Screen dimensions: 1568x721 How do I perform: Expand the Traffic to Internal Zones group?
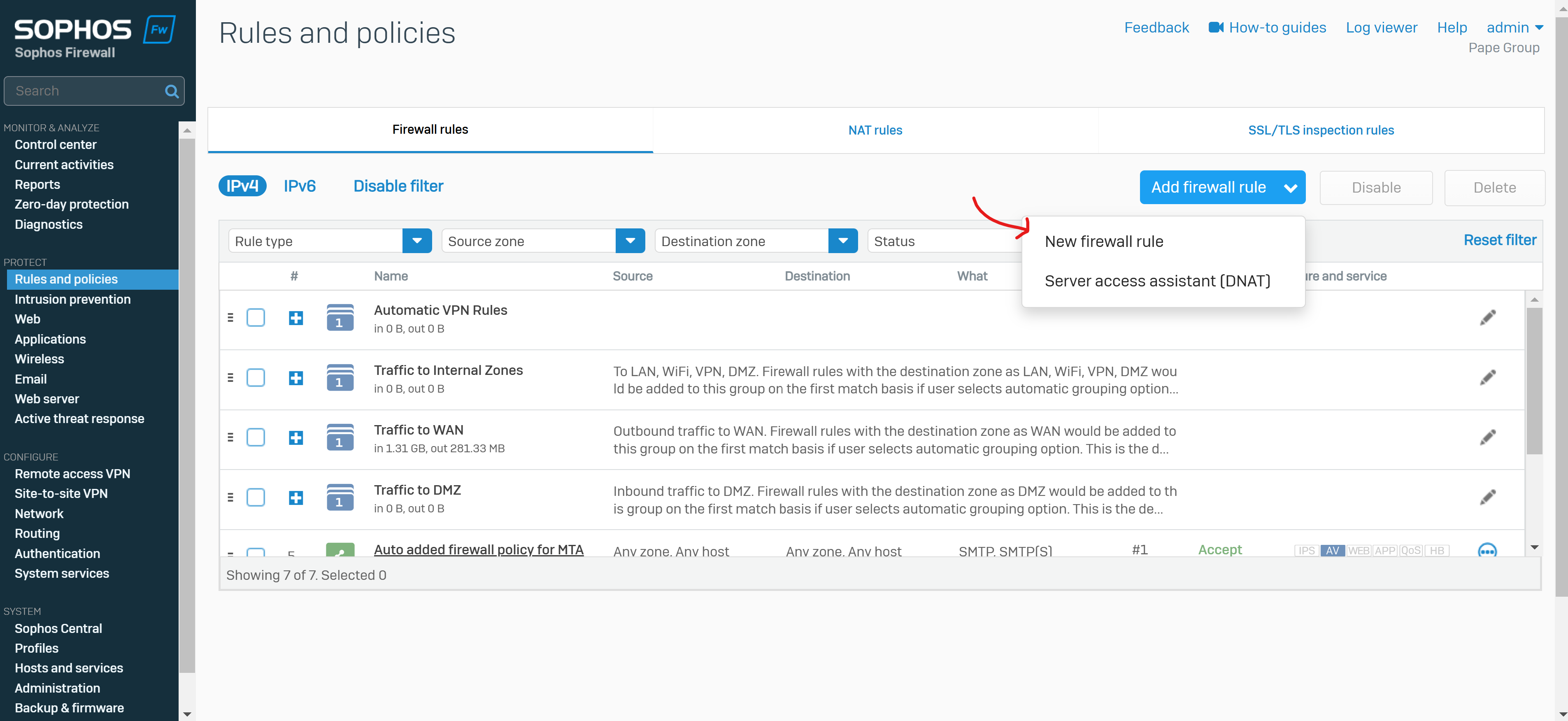[296, 378]
